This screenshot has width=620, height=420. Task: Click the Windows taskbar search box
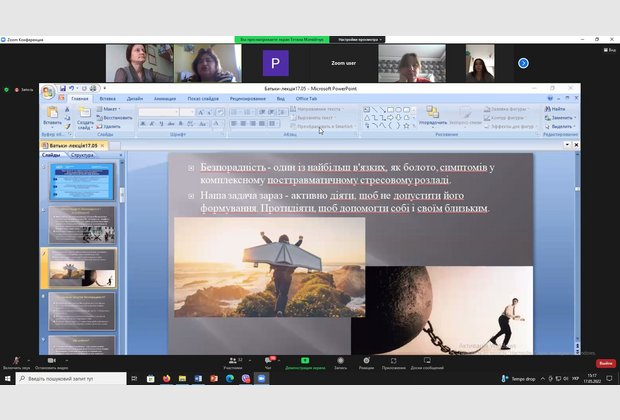(65, 379)
